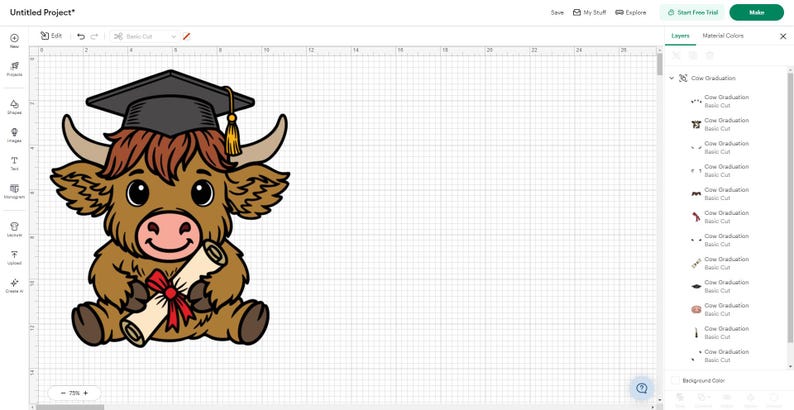Viewport: 794px width, 410px height.
Task: Click the New project icon
Action: pyautogui.click(x=14, y=41)
